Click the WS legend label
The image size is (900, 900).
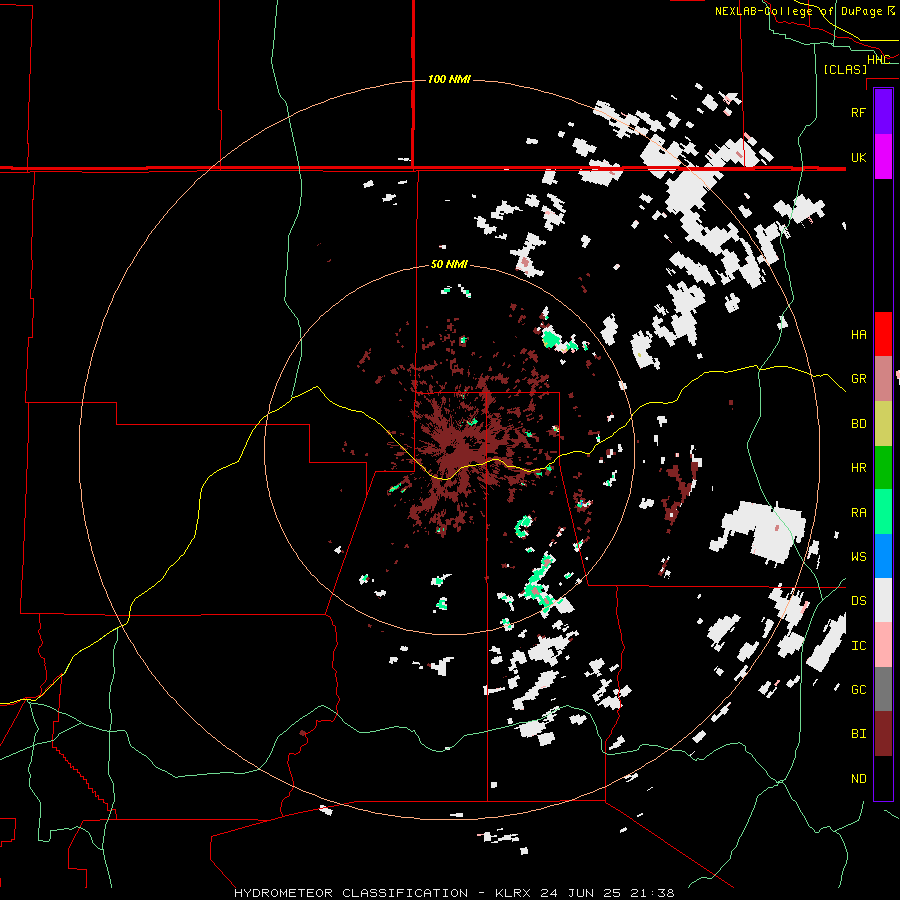(858, 557)
